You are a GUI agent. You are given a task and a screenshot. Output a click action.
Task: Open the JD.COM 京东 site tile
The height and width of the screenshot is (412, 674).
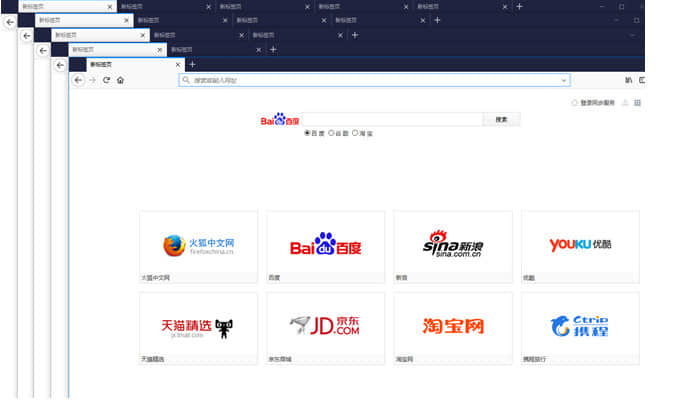pyautogui.click(x=325, y=328)
